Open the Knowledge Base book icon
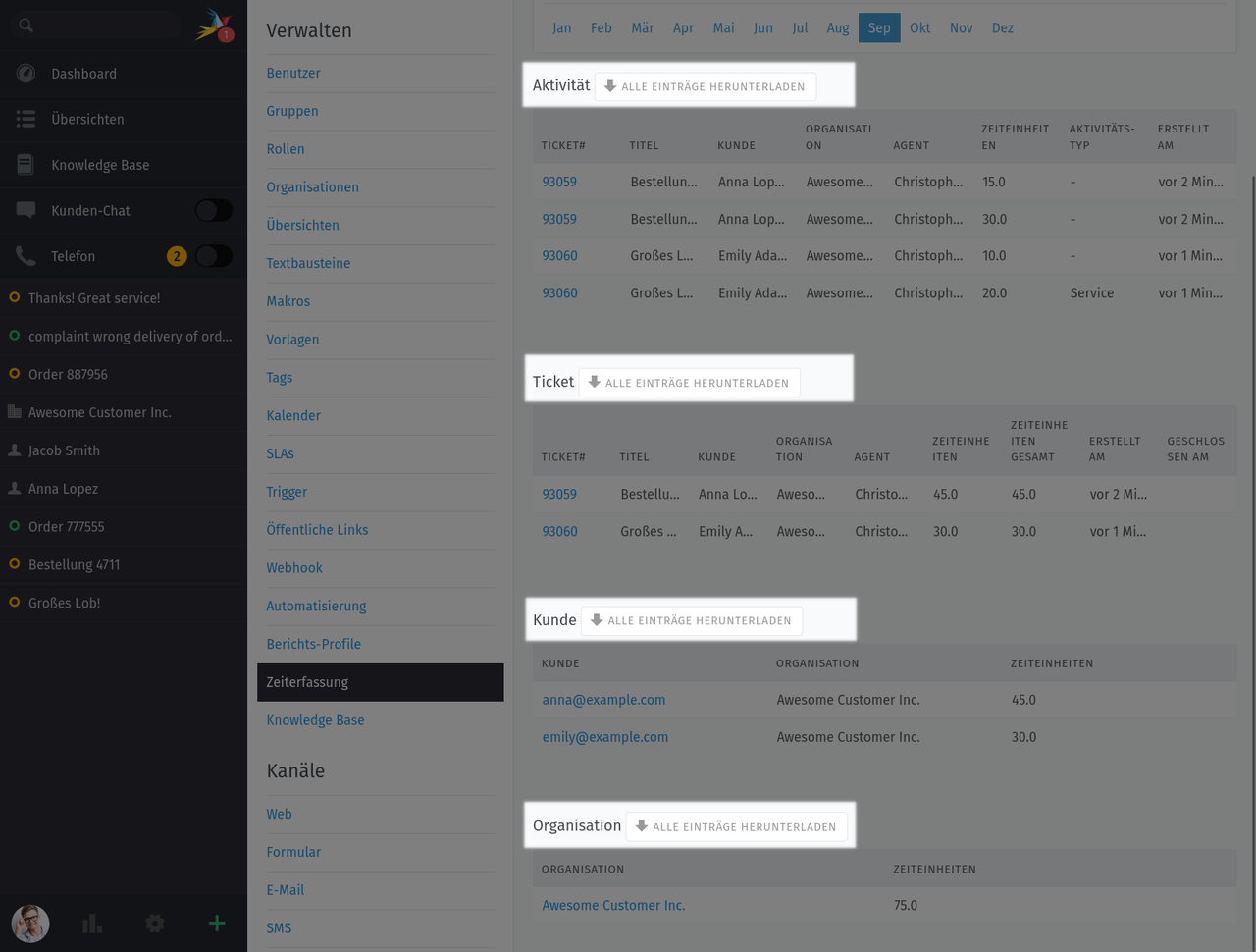The image size is (1256, 952). (x=24, y=165)
